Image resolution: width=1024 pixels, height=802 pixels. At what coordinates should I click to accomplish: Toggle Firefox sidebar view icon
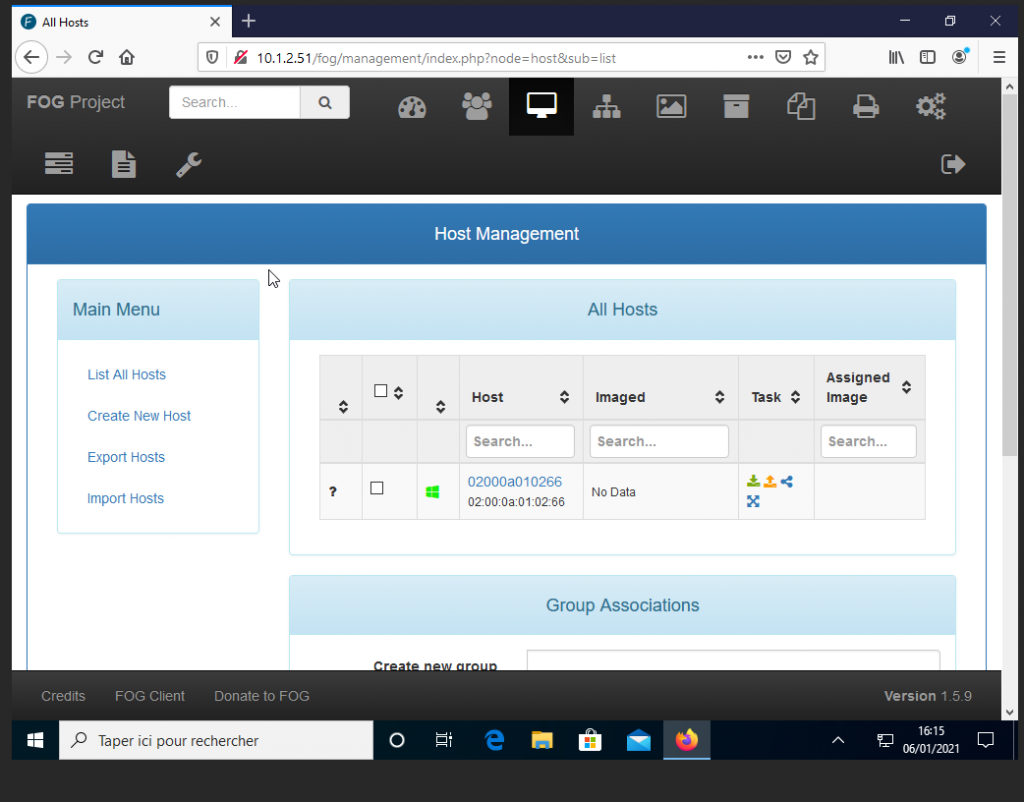[x=927, y=57]
